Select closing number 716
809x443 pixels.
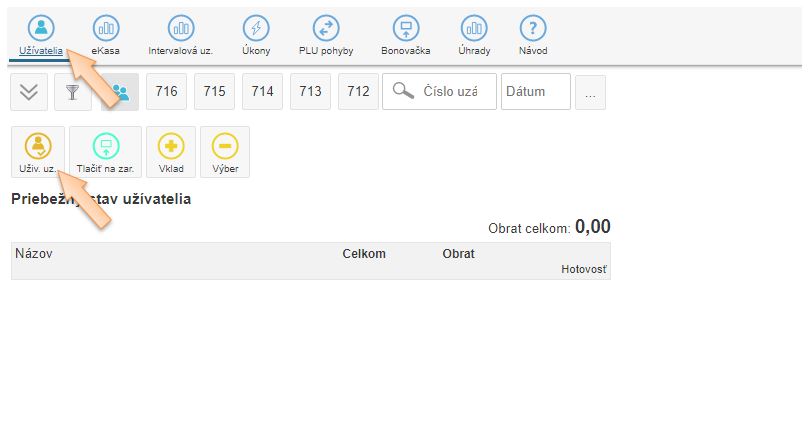click(x=166, y=92)
